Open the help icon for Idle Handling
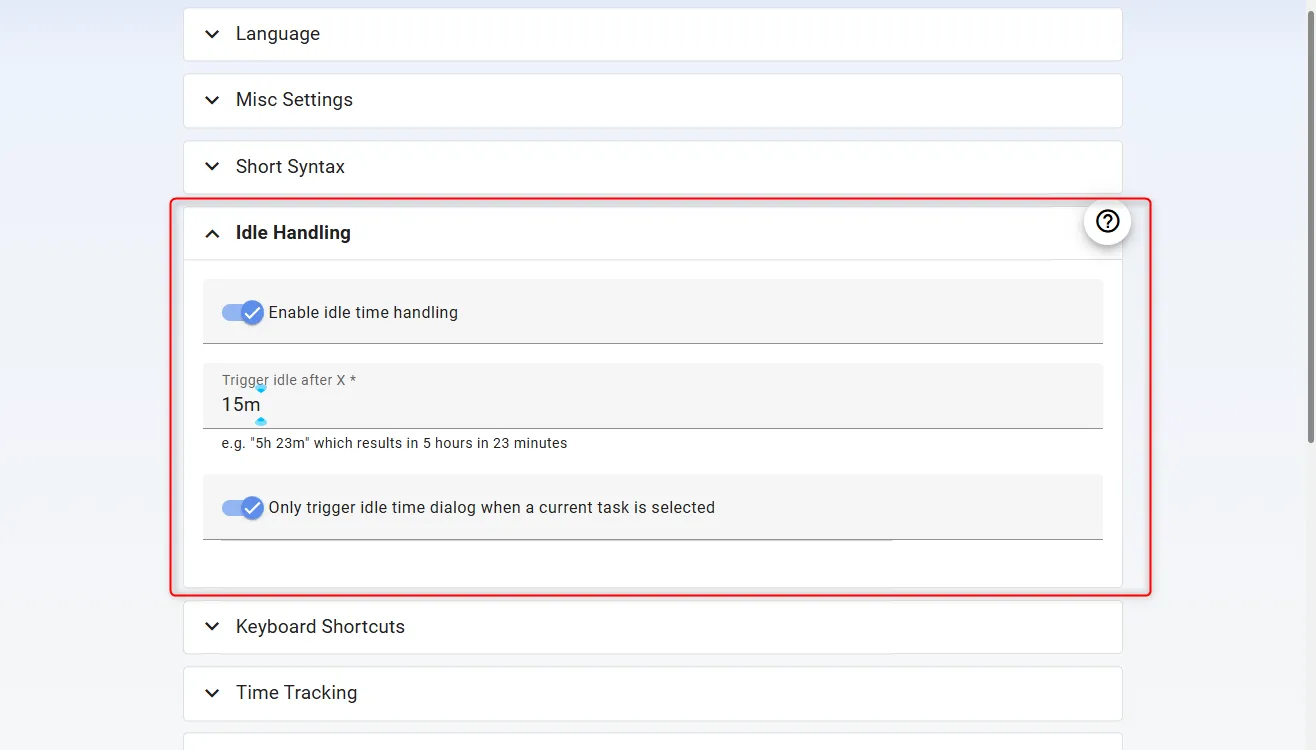The image size is (1316, 750). tap(1107, 221)
